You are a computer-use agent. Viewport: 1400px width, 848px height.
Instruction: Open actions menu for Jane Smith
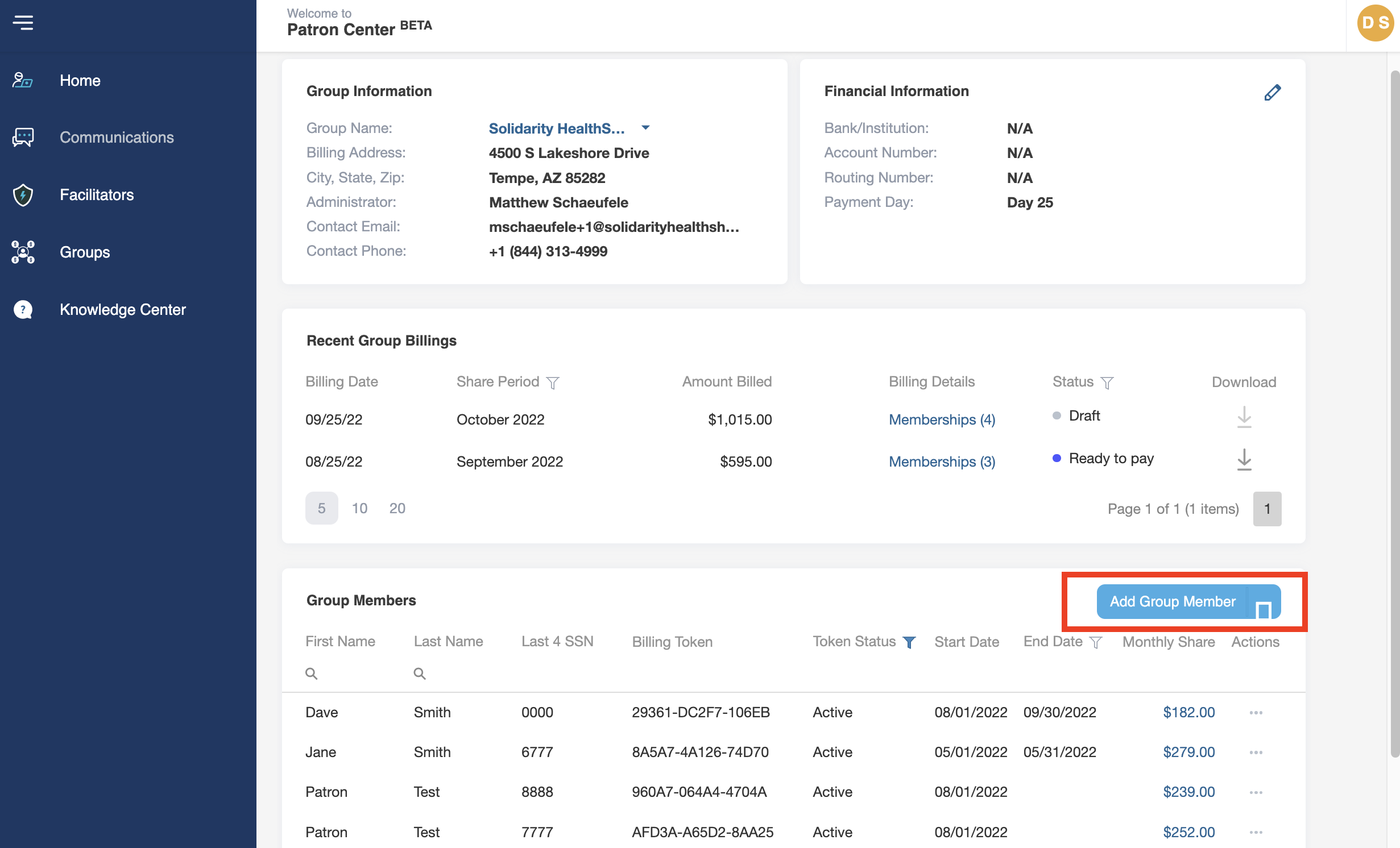coord(1256,753)
